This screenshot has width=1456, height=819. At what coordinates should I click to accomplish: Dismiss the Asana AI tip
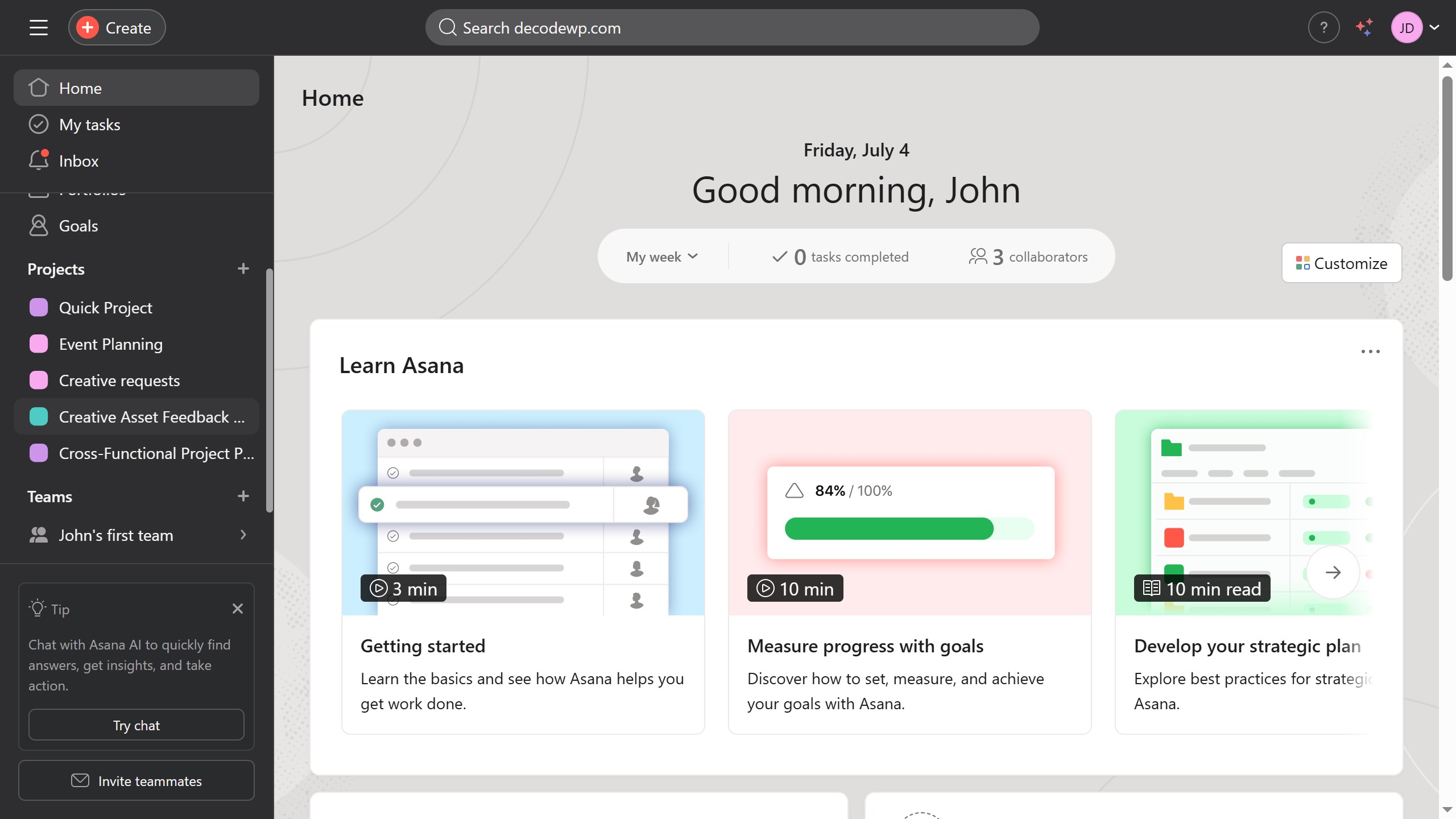(237, 609)
